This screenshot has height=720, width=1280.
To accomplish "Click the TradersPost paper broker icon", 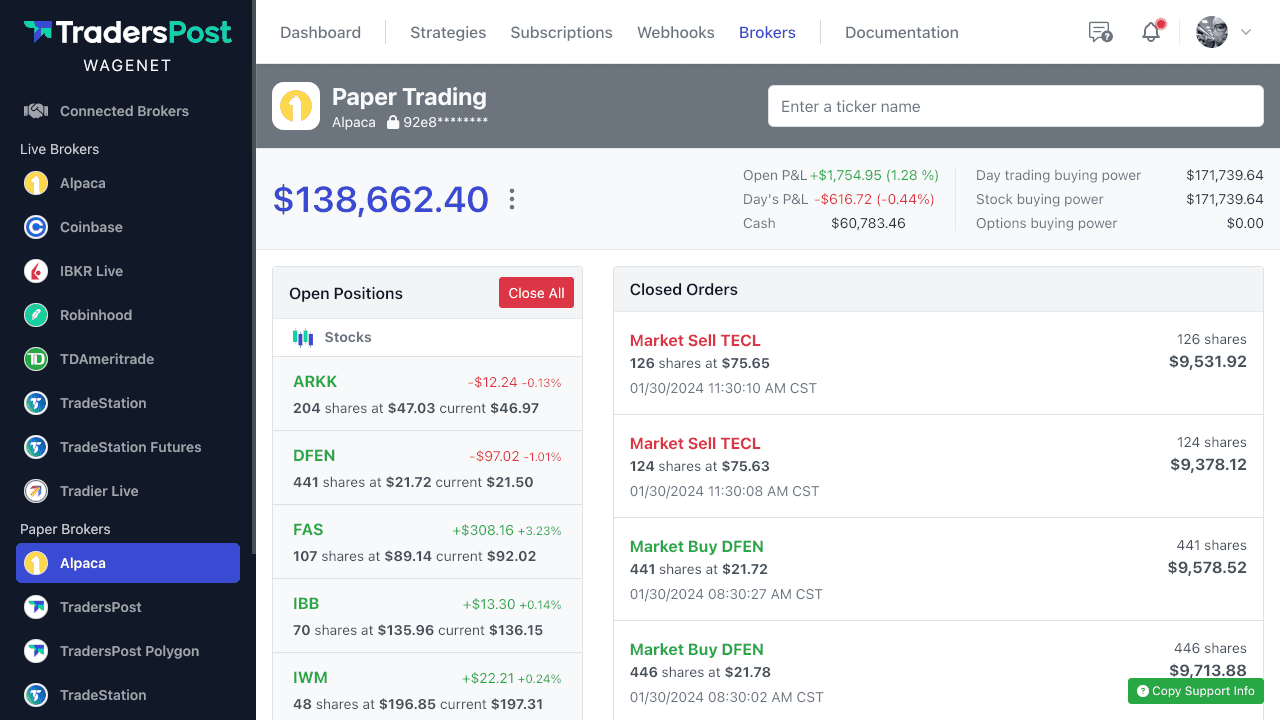I will click(x=36, y=607).
